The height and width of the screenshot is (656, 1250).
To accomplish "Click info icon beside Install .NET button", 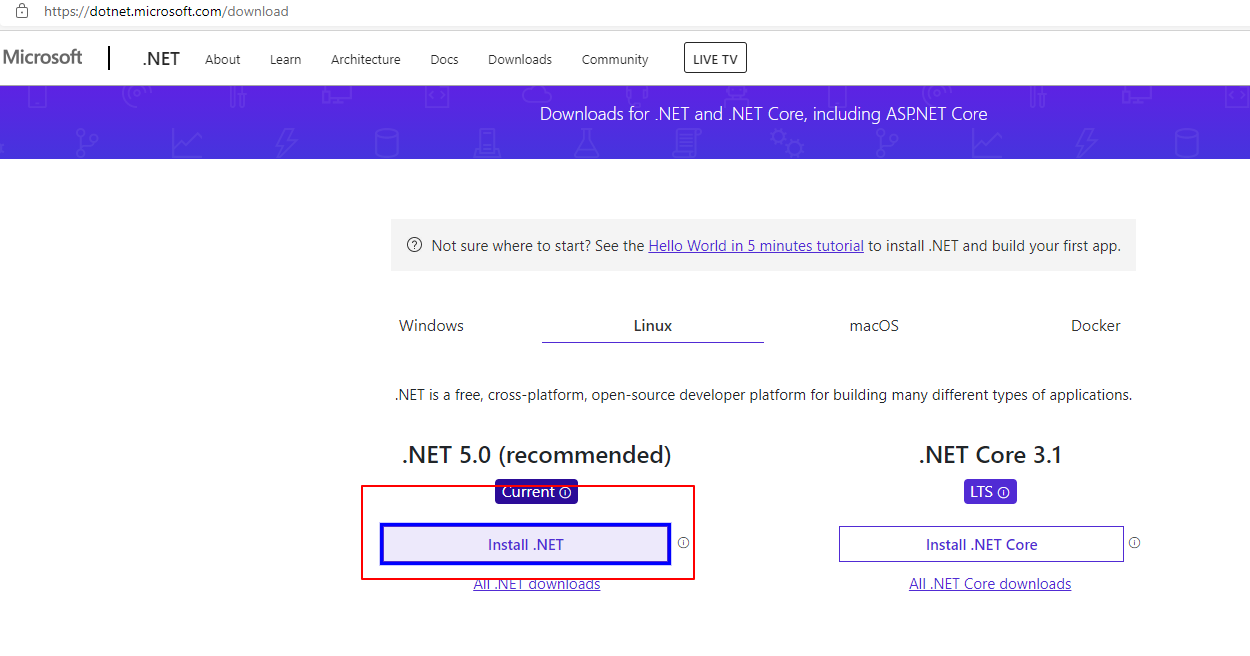I will click(684, 543).
